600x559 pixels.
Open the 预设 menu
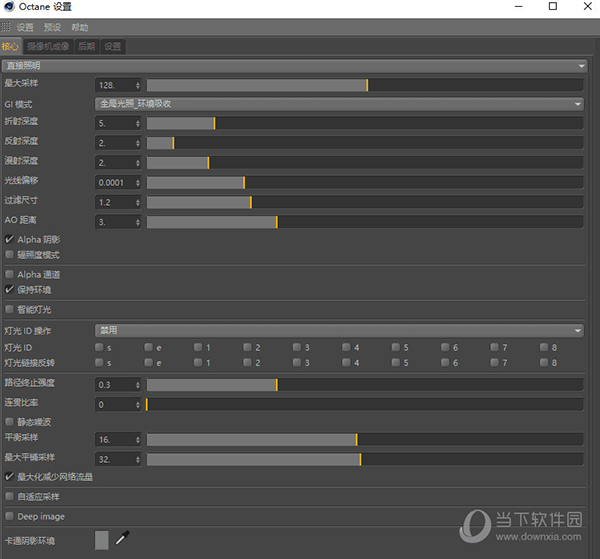[x=52, y=27]
